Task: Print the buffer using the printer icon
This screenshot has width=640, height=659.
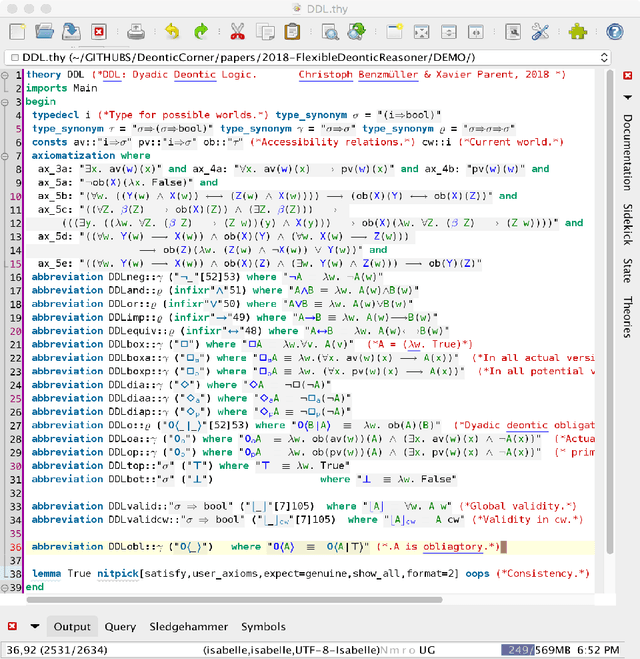Action: (134, 32)
